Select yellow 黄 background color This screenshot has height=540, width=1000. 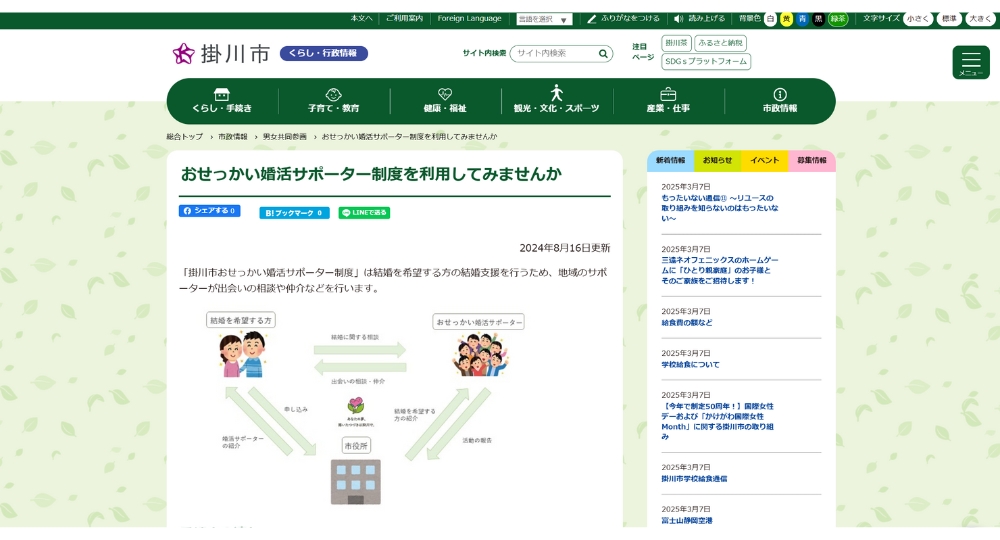786,19
